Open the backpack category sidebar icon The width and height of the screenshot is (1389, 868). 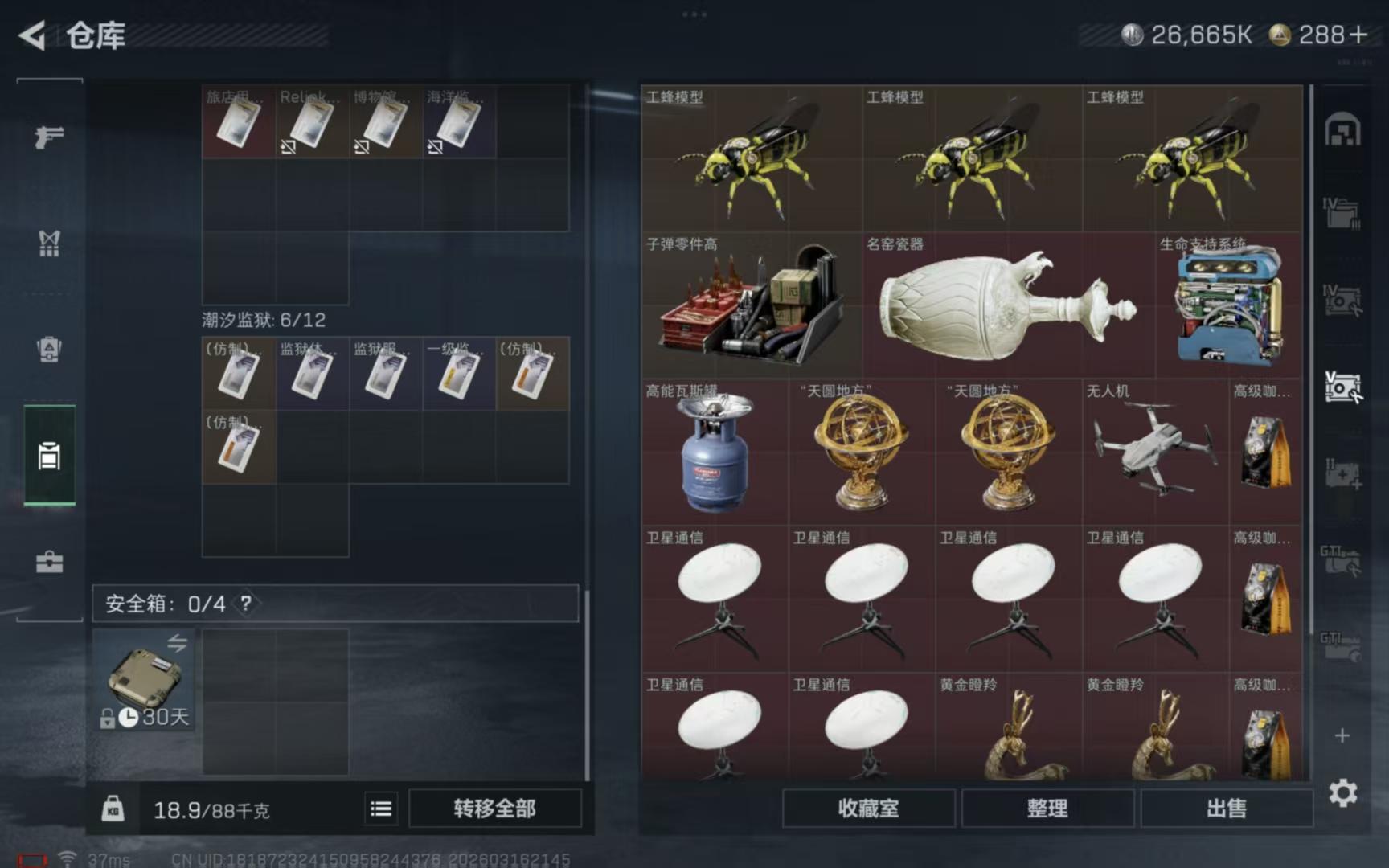pos(49,350)
